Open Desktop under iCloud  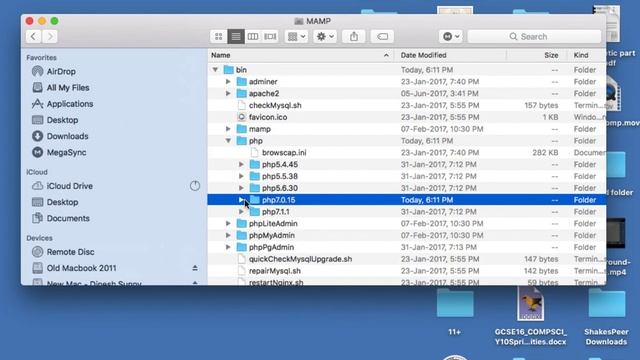(62, 202)
